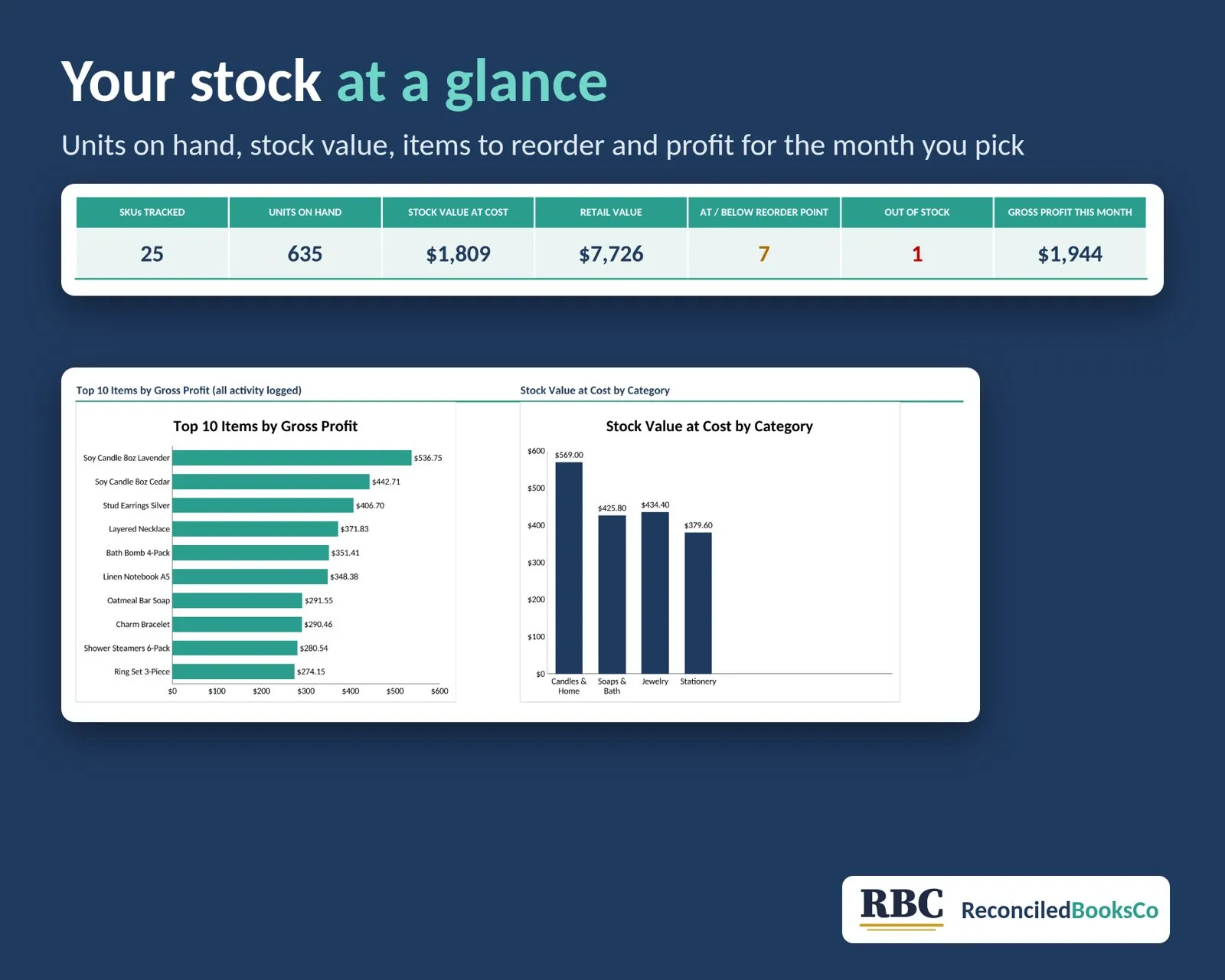Click the $291.55 data label
The height and width of the screenshot is (980, 1225).
(x=318, y=600)
